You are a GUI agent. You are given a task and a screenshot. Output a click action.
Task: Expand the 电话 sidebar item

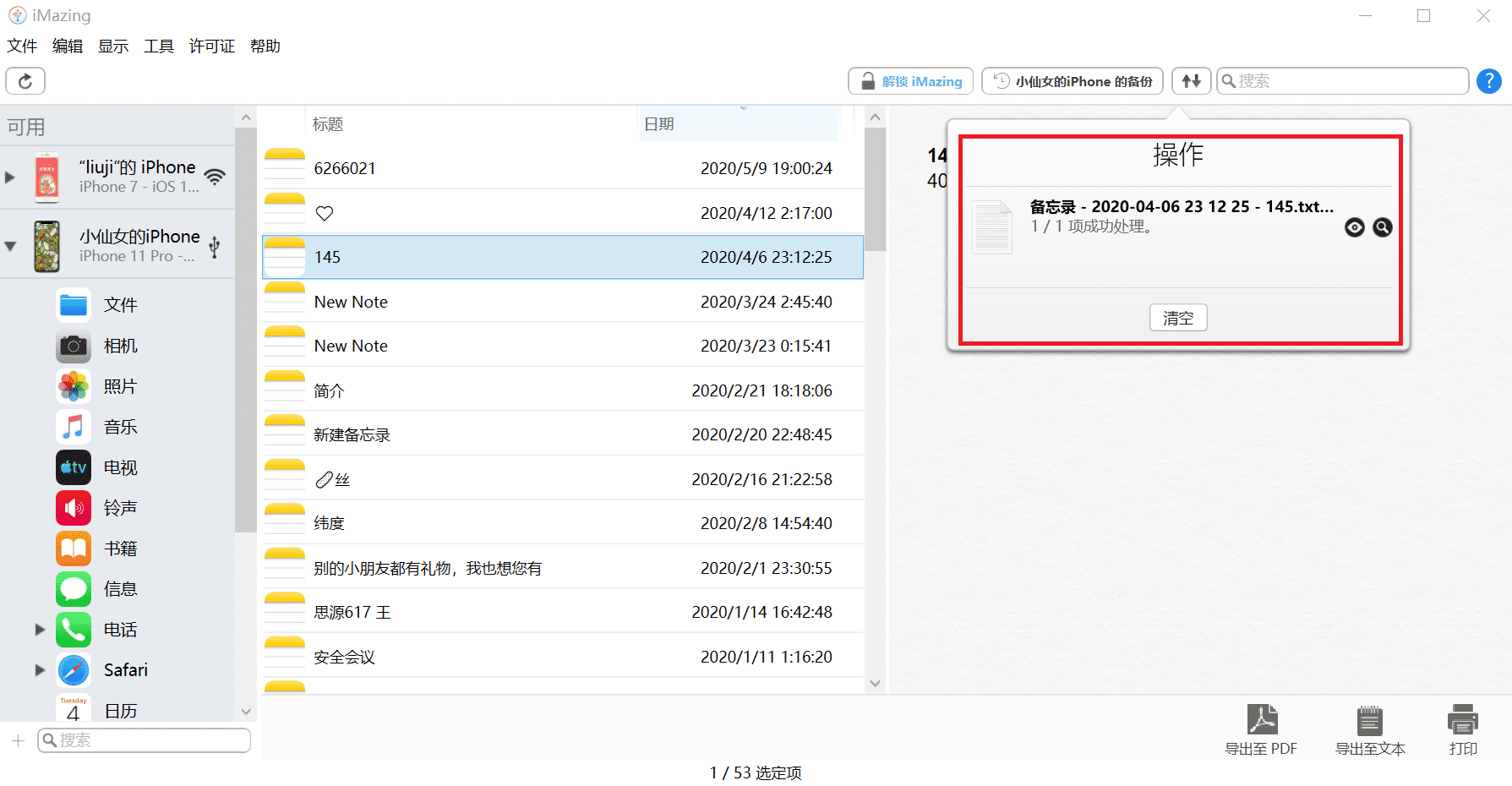coord(40,630)
